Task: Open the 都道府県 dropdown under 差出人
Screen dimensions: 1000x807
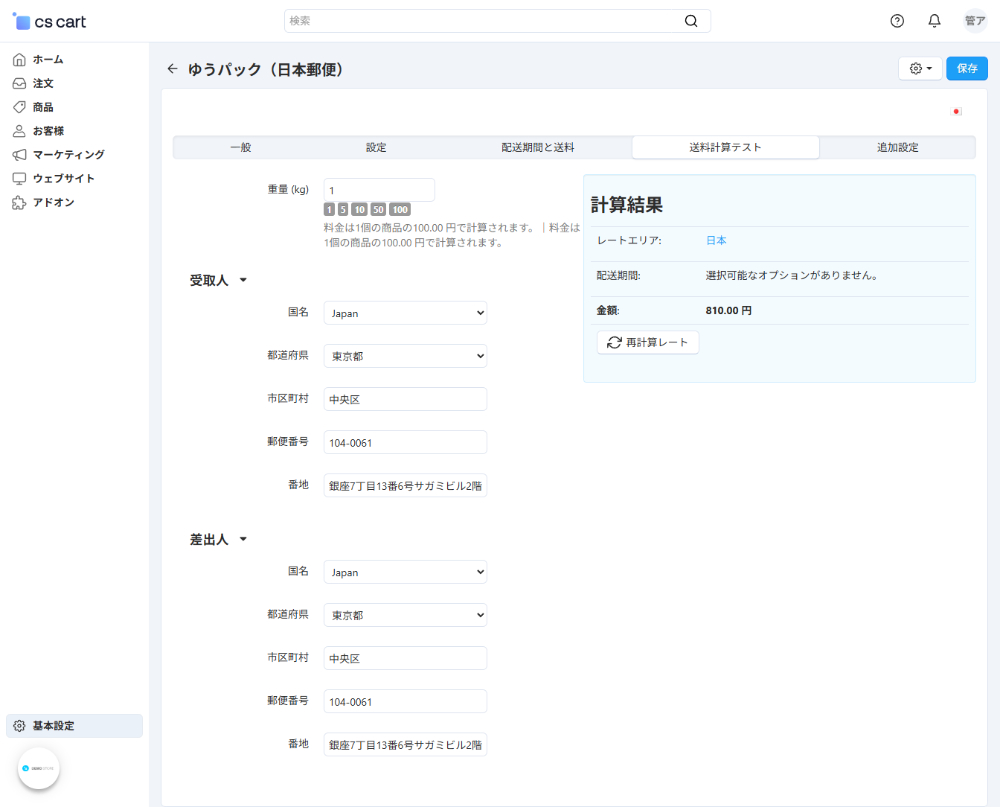Action: pyautogui.click(x=404, y=614)
